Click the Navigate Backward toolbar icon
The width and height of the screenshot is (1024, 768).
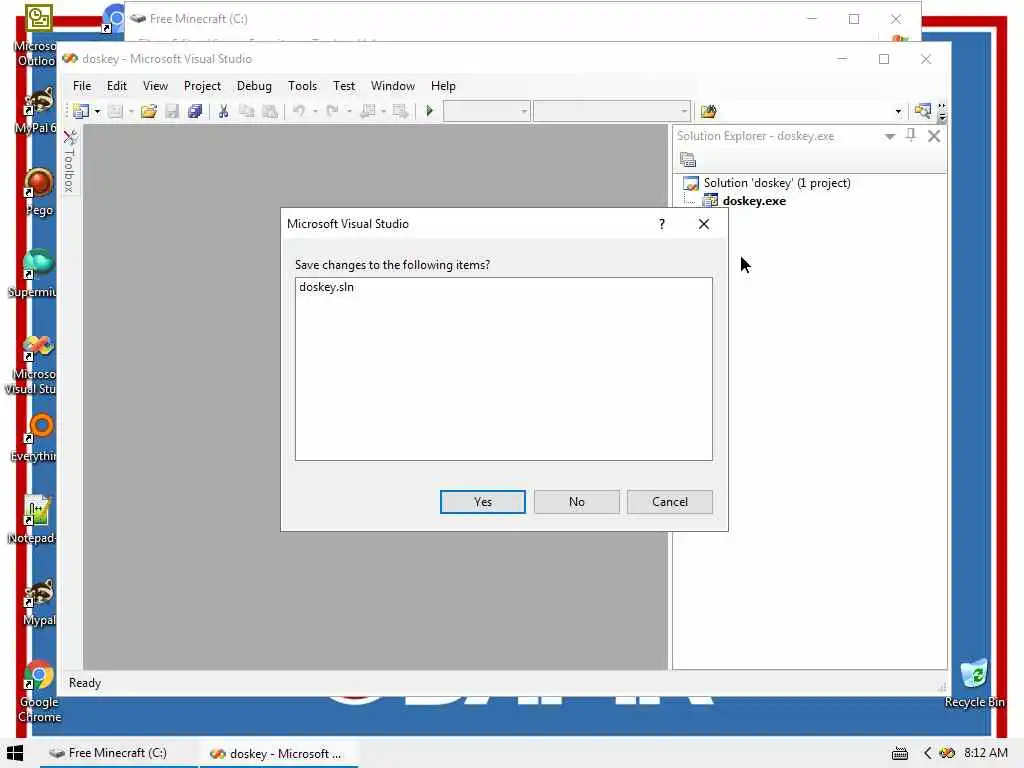coord(368,112)
